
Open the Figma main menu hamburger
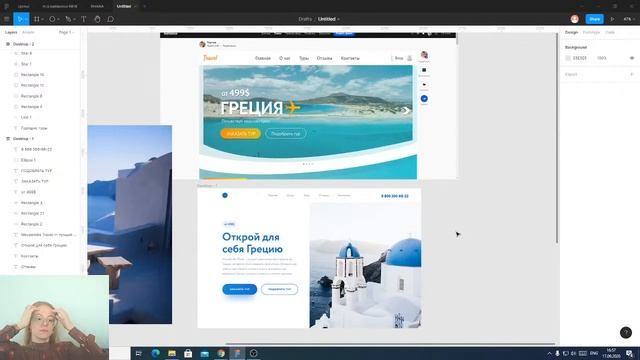click(7, 19)
